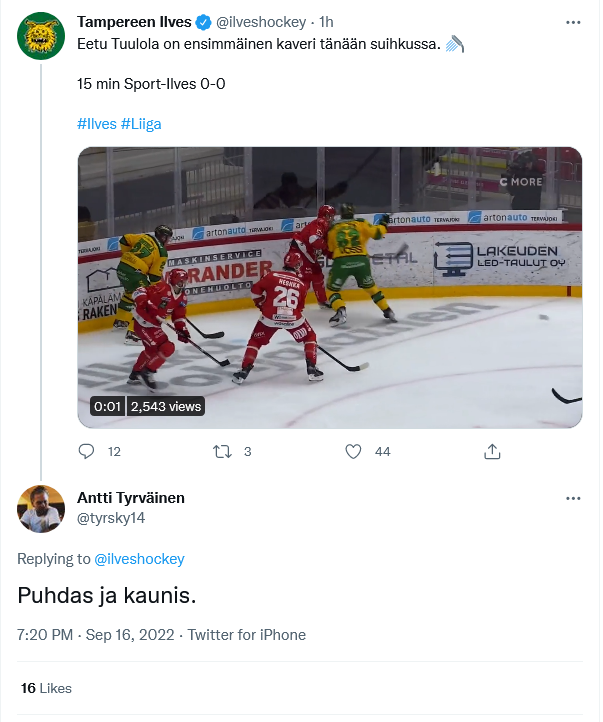603x722 pixels.
Task: Click the Antti Tyrväinen display name
Action: pyautogui.click(x=131, y=498)
